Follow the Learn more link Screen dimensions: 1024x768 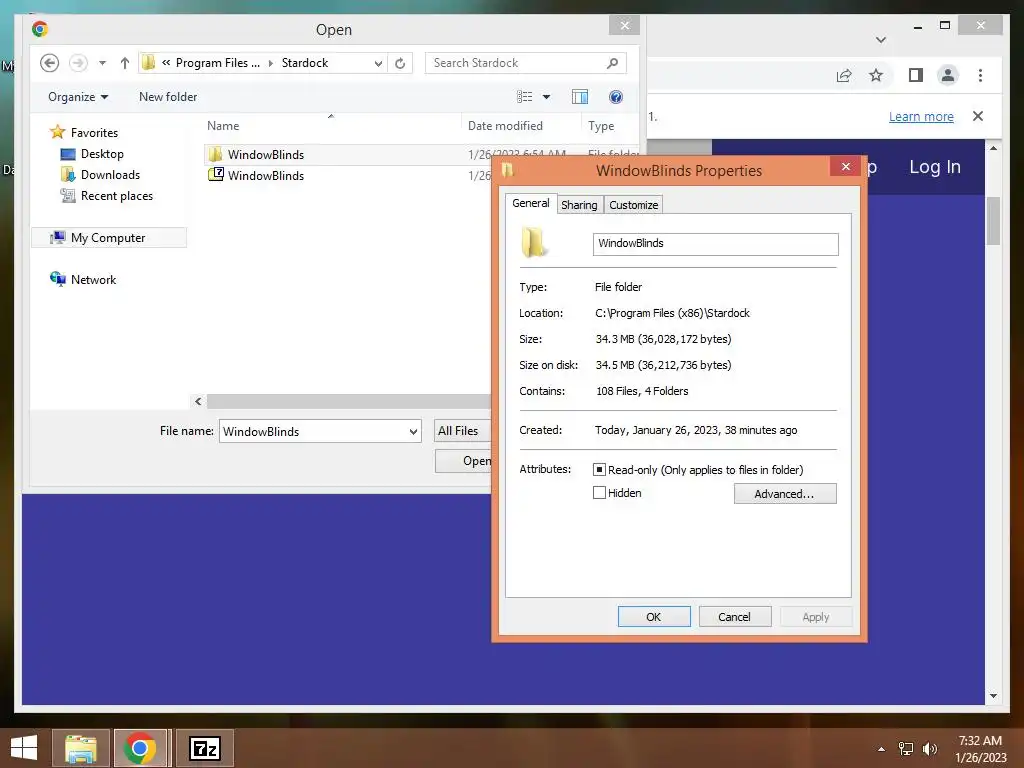[x=921, y=117]
